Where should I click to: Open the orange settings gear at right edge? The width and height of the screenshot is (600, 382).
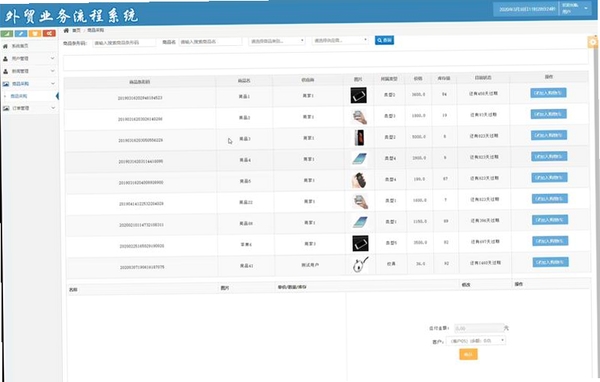coord(593,42)
